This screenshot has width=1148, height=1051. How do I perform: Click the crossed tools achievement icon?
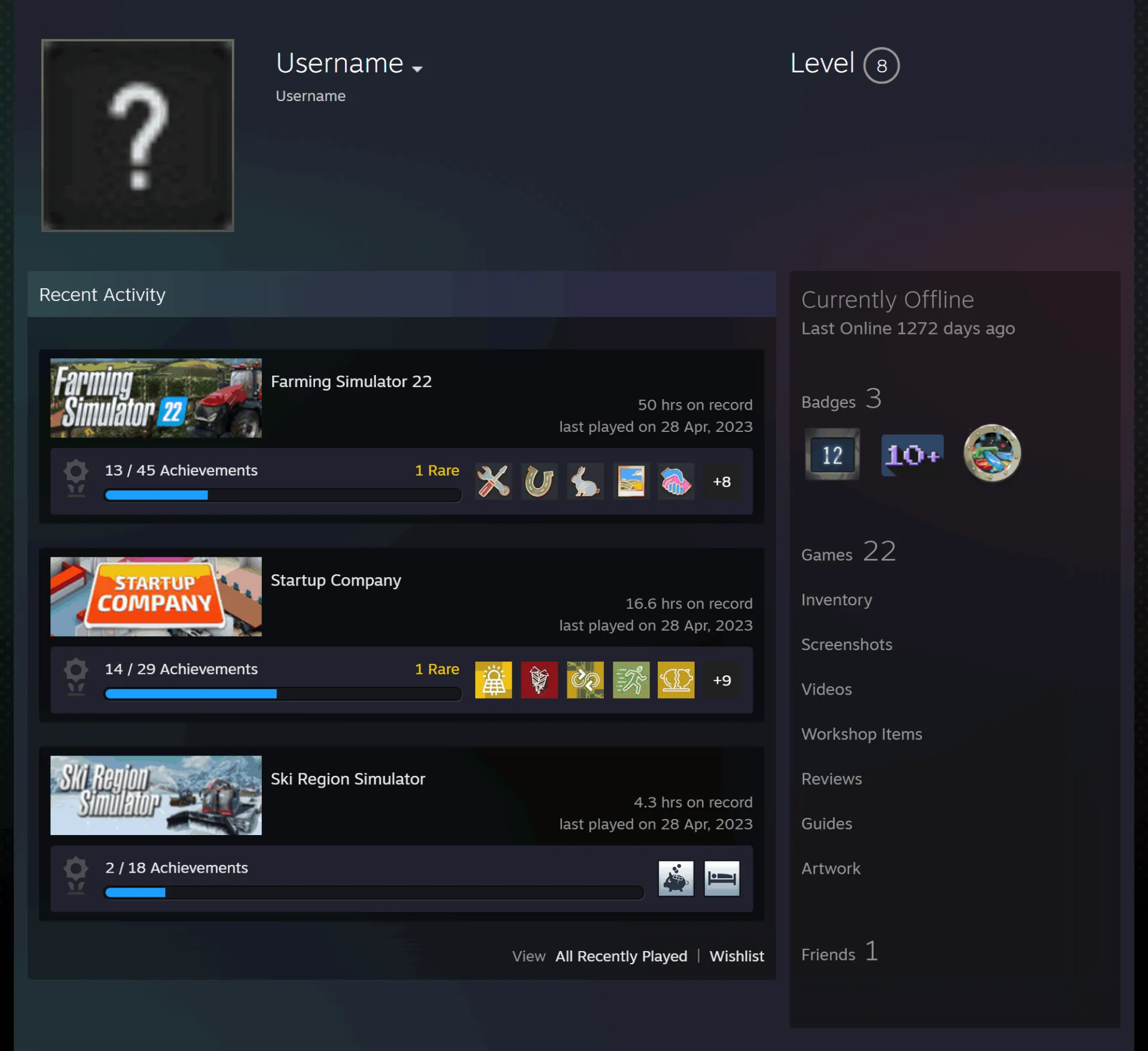coord(493,482)
